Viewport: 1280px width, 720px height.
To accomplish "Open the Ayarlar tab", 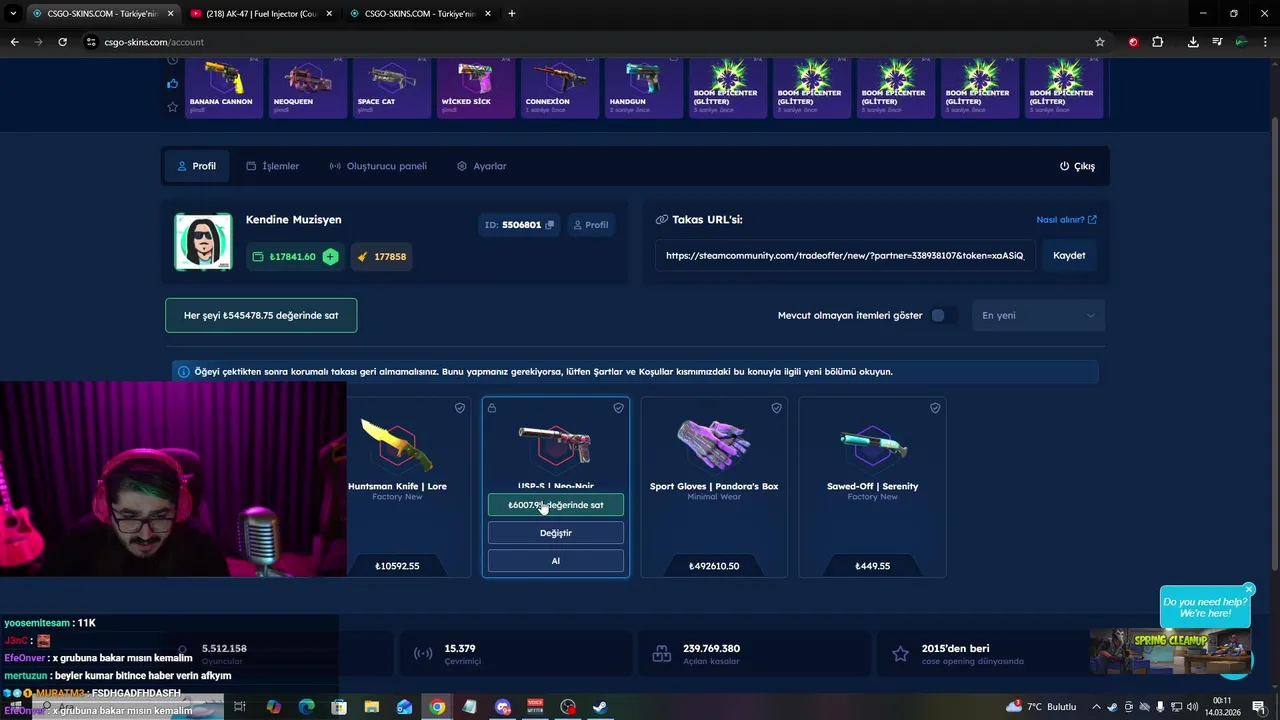I will (x=481, y=166).
